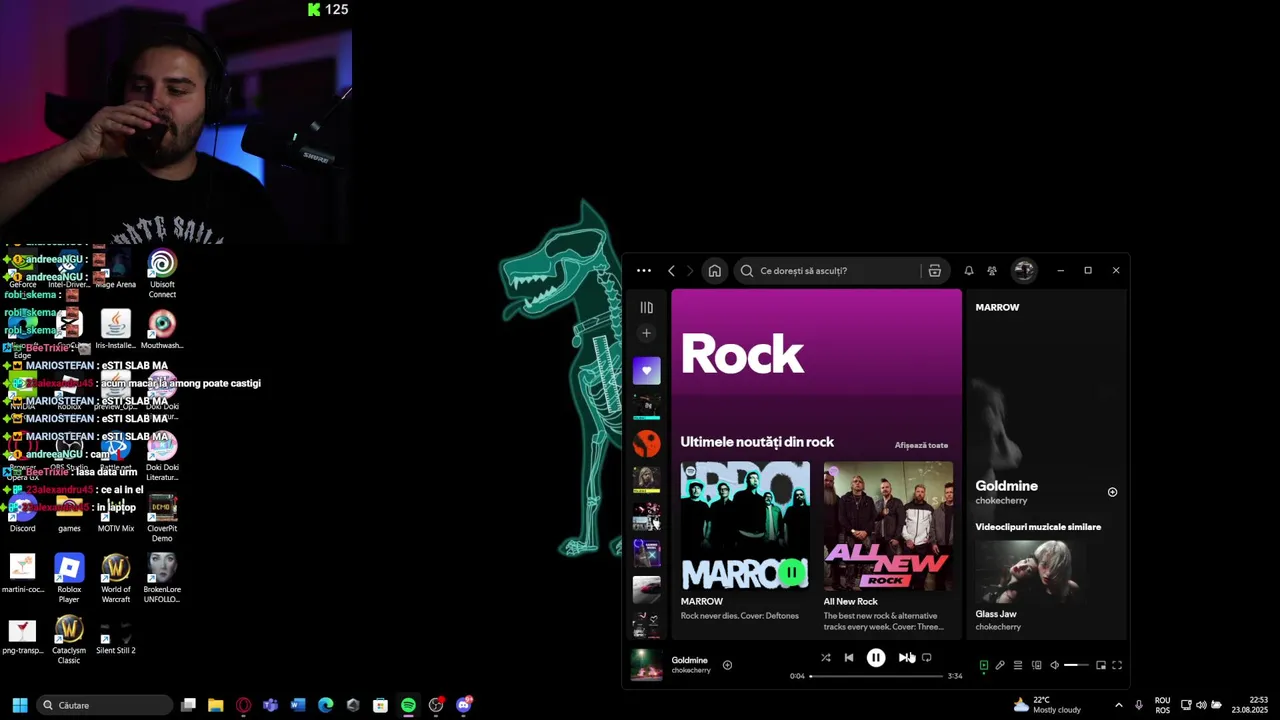The width and height of the screenshot is (1280, 720).
Task: Open Spotify three-dot main menu
Action: 644,271
